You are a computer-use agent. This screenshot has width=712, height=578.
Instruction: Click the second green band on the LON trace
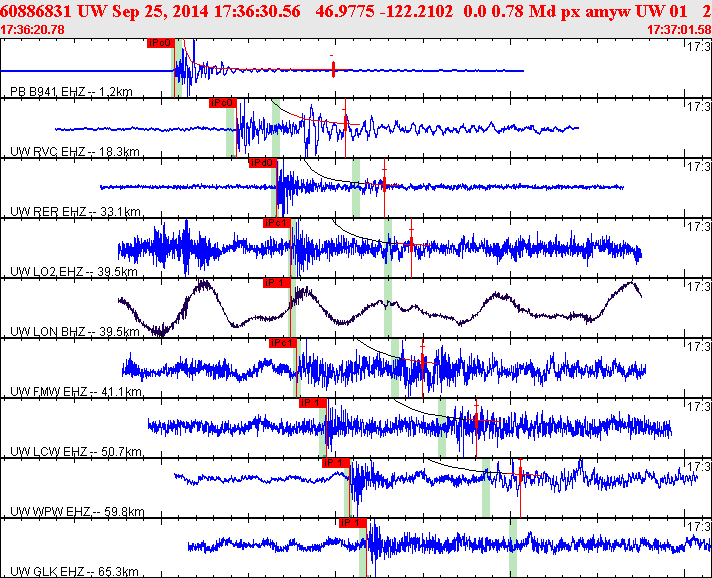388,308
